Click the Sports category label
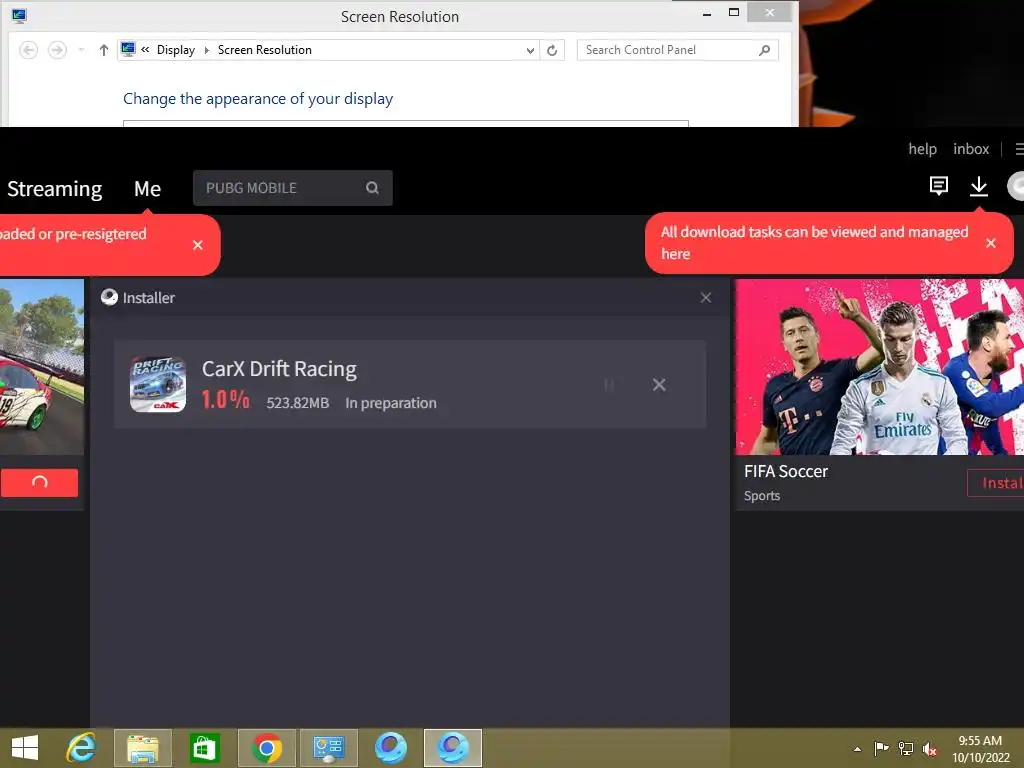This screenshot has height=768, width=1024. coord(761,496)
